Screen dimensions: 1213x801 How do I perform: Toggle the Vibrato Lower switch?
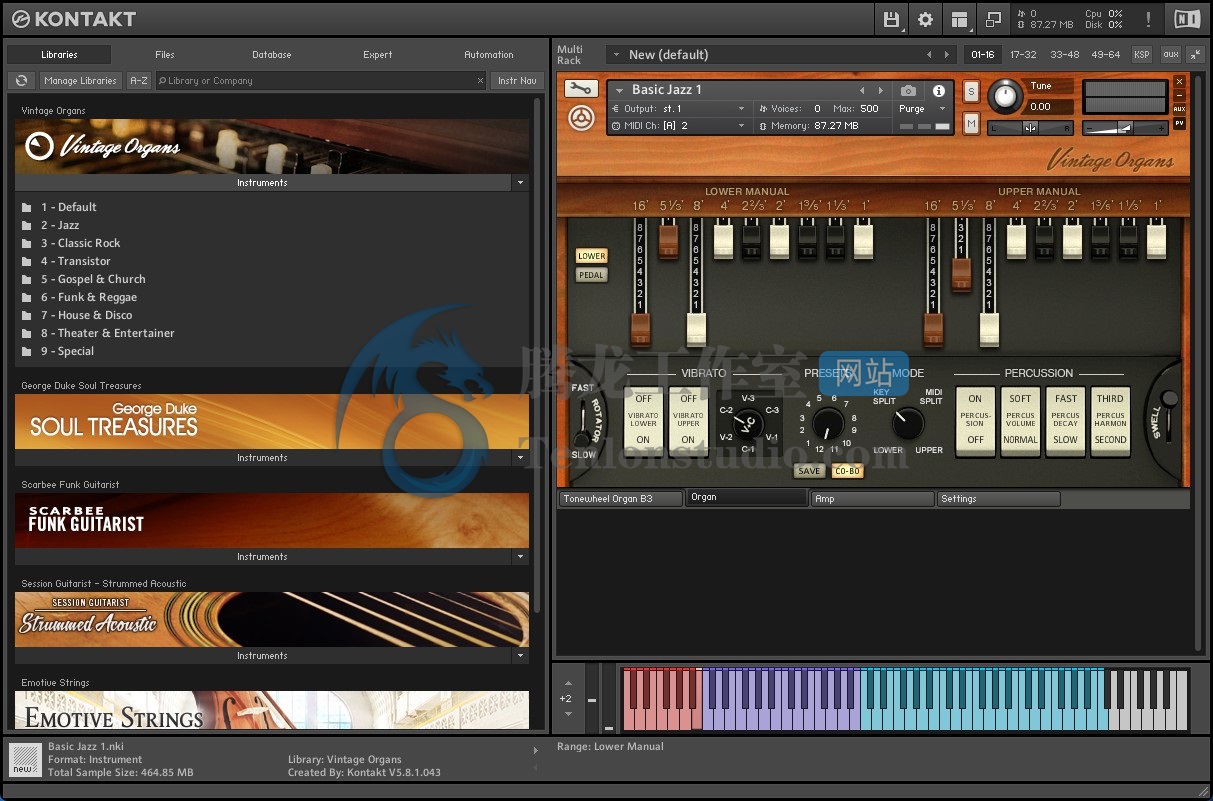tap(643, 420)
